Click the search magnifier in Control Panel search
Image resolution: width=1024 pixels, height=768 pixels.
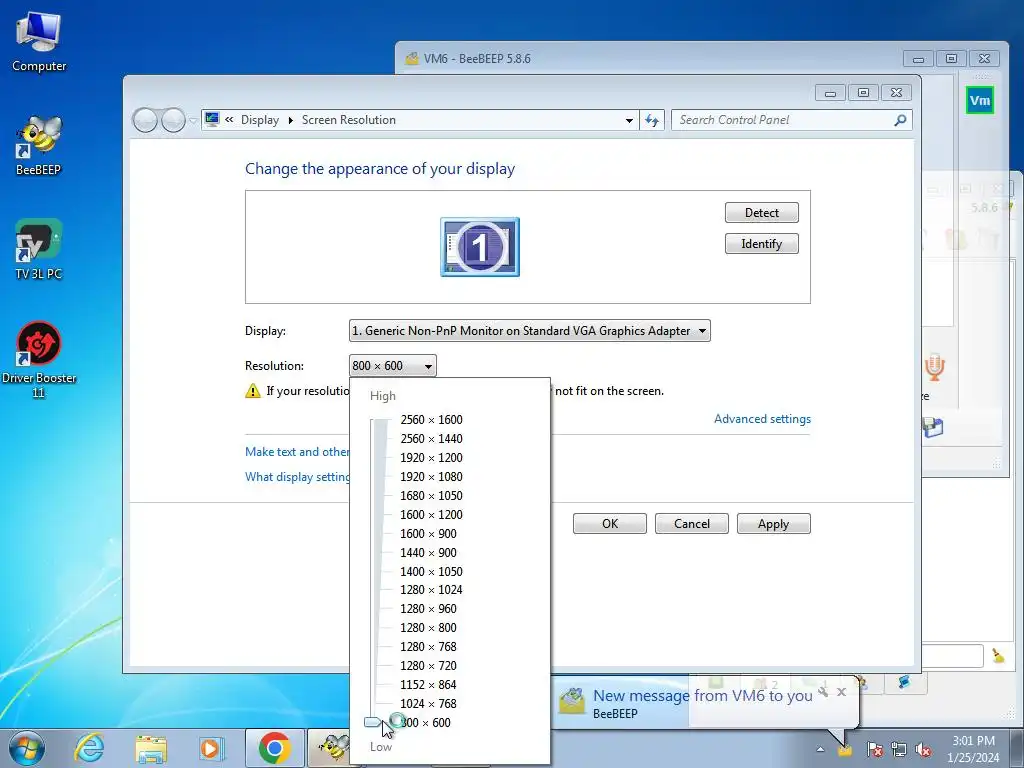pos(900,120)
